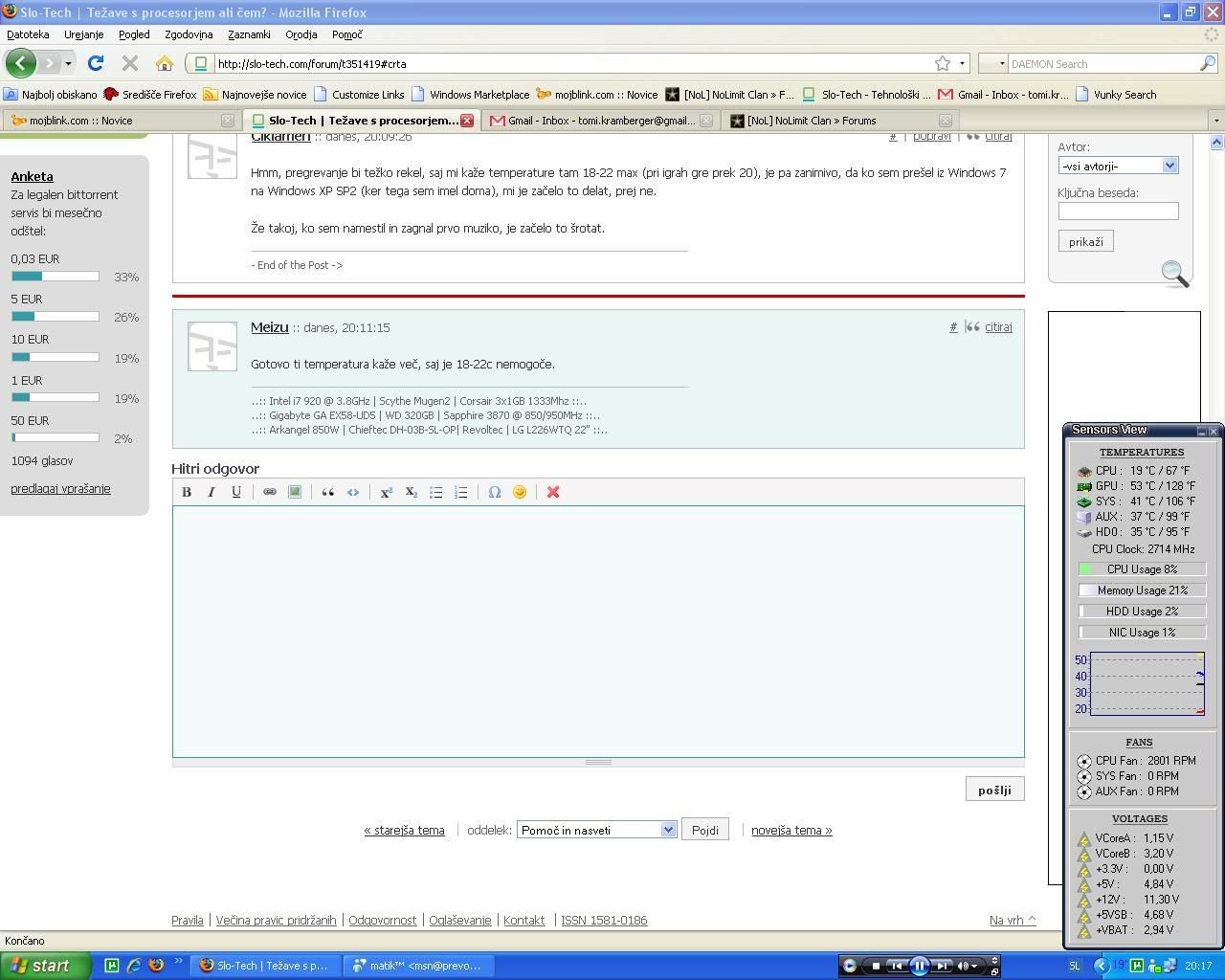Open the Urejanje menu
The image size is (1225, 980).
coord(83,34)
